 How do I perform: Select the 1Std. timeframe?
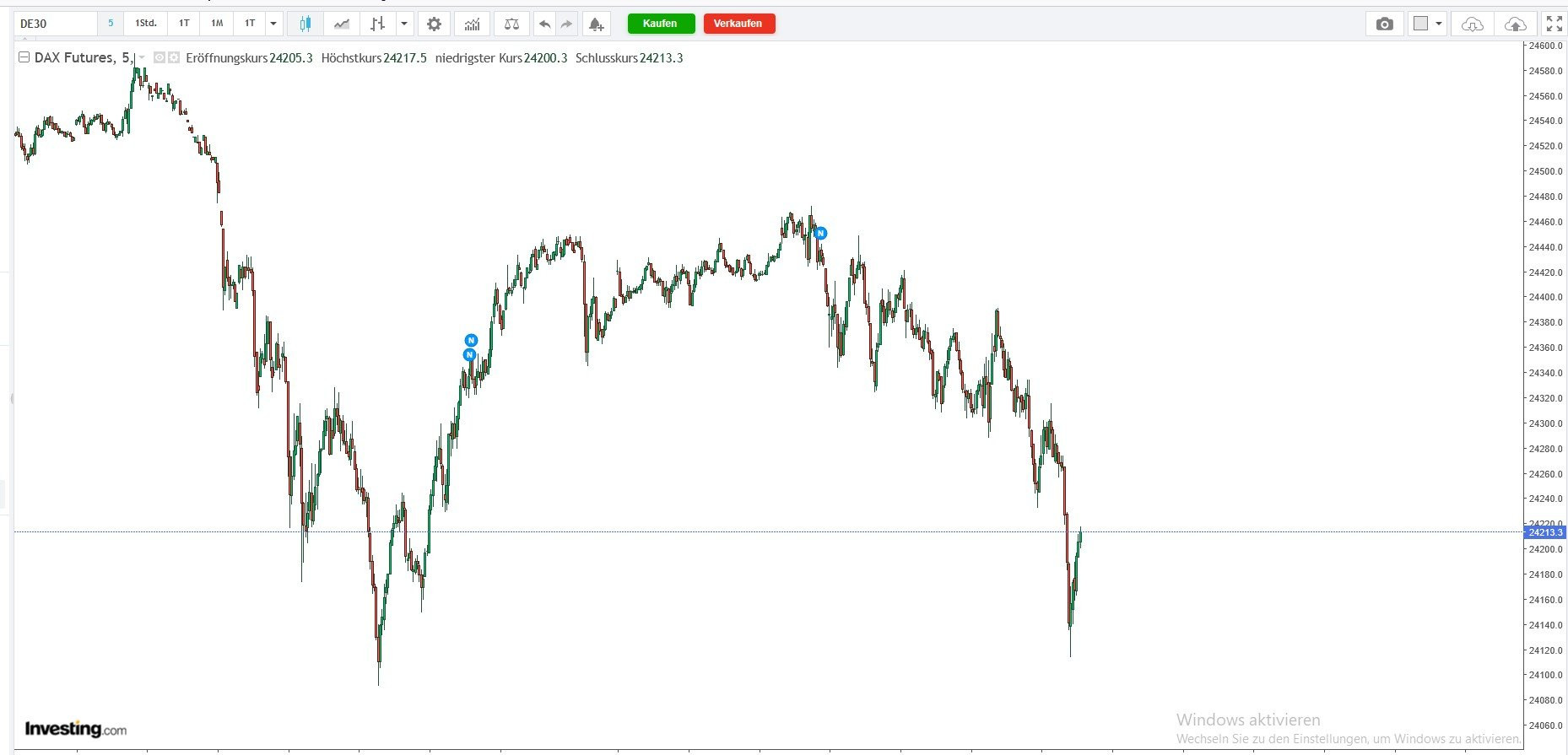146,24
